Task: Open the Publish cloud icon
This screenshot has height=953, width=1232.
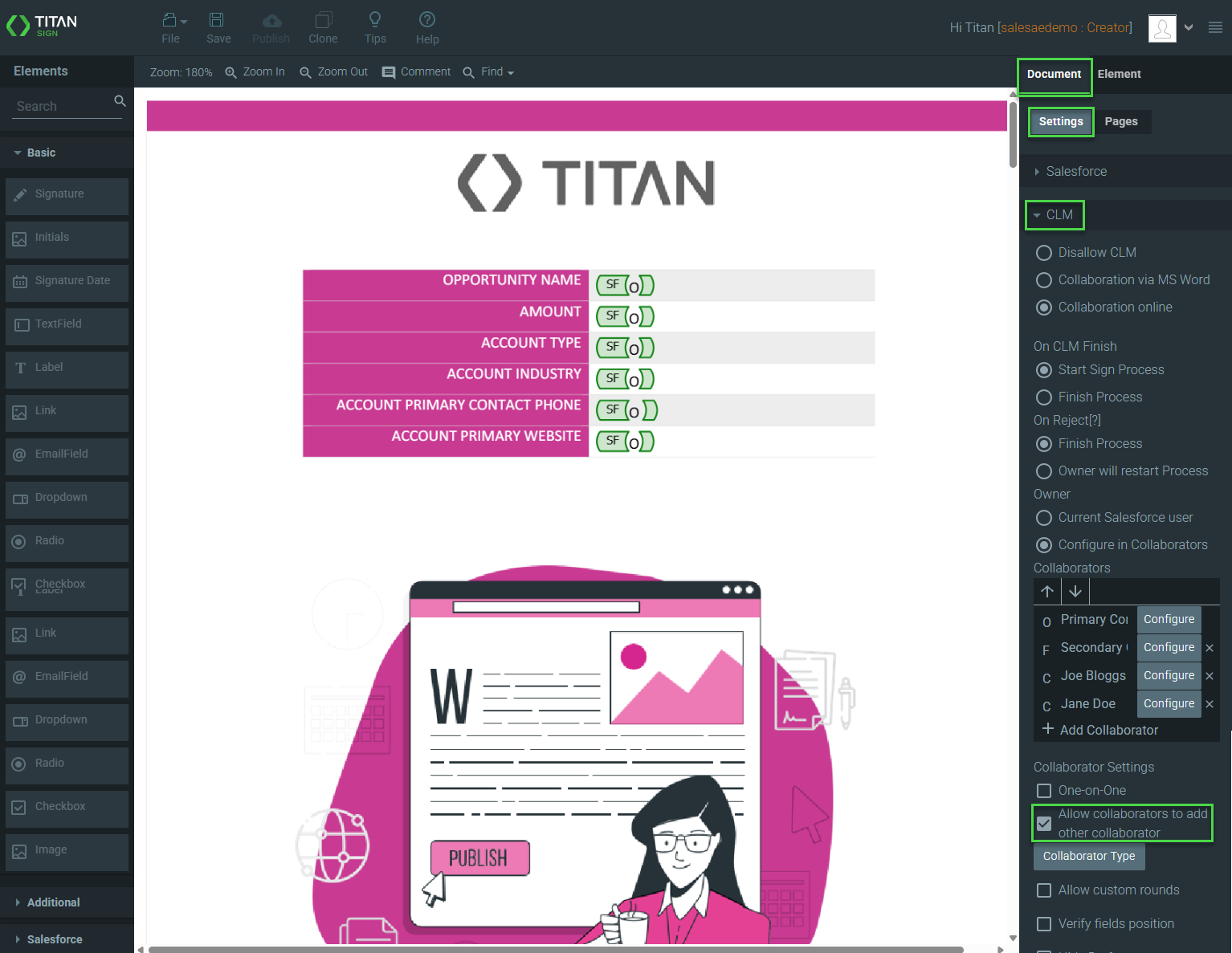Action: click(271, 22)
